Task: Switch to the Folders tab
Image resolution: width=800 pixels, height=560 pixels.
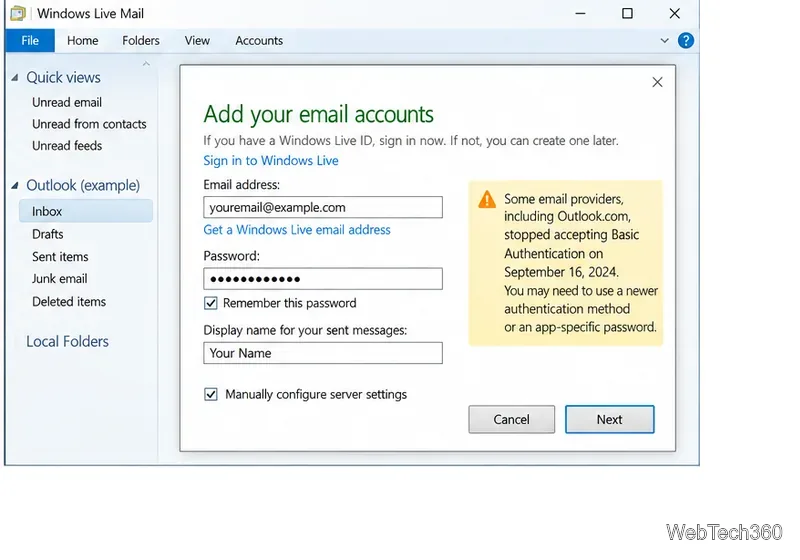Action: (141, 41)
